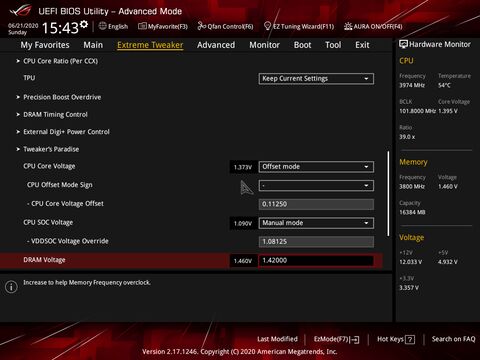Open the My Favorites tab
480x360 pixels.
pos(45,45)
